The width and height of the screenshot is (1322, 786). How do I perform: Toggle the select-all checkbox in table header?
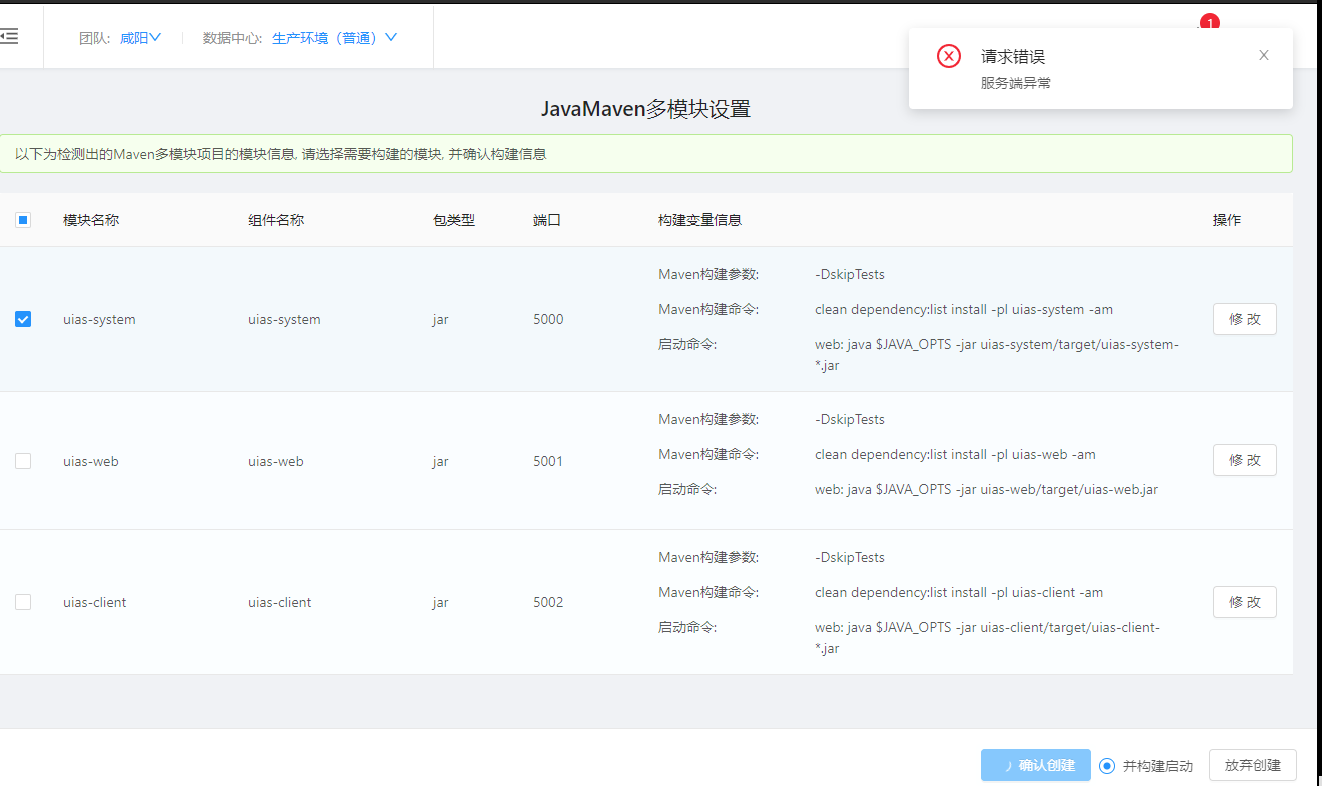click(x=23, y=219)
